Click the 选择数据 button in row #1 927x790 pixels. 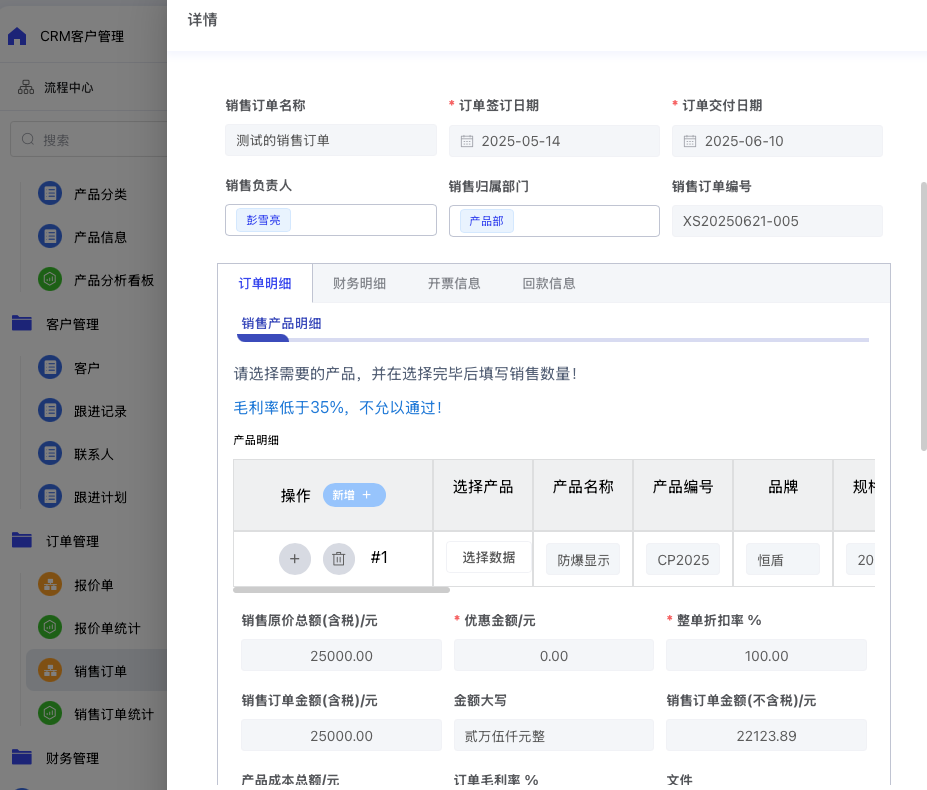pyautogui.click(x=488, y=557)
